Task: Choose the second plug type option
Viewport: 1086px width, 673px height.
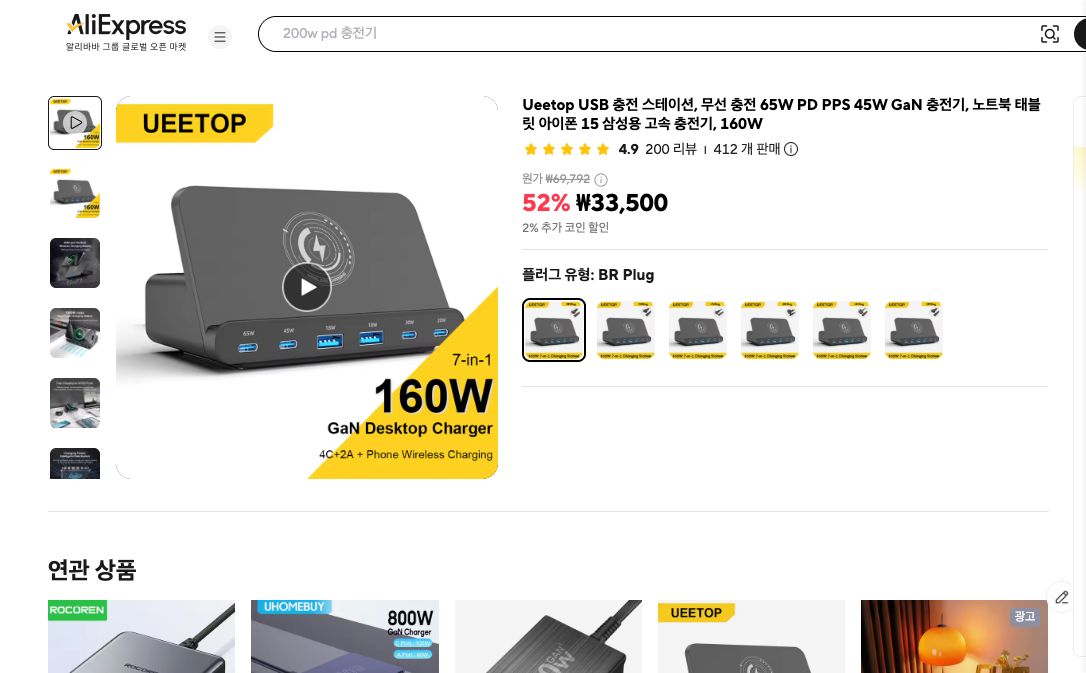Action: [x=625, y=330]
